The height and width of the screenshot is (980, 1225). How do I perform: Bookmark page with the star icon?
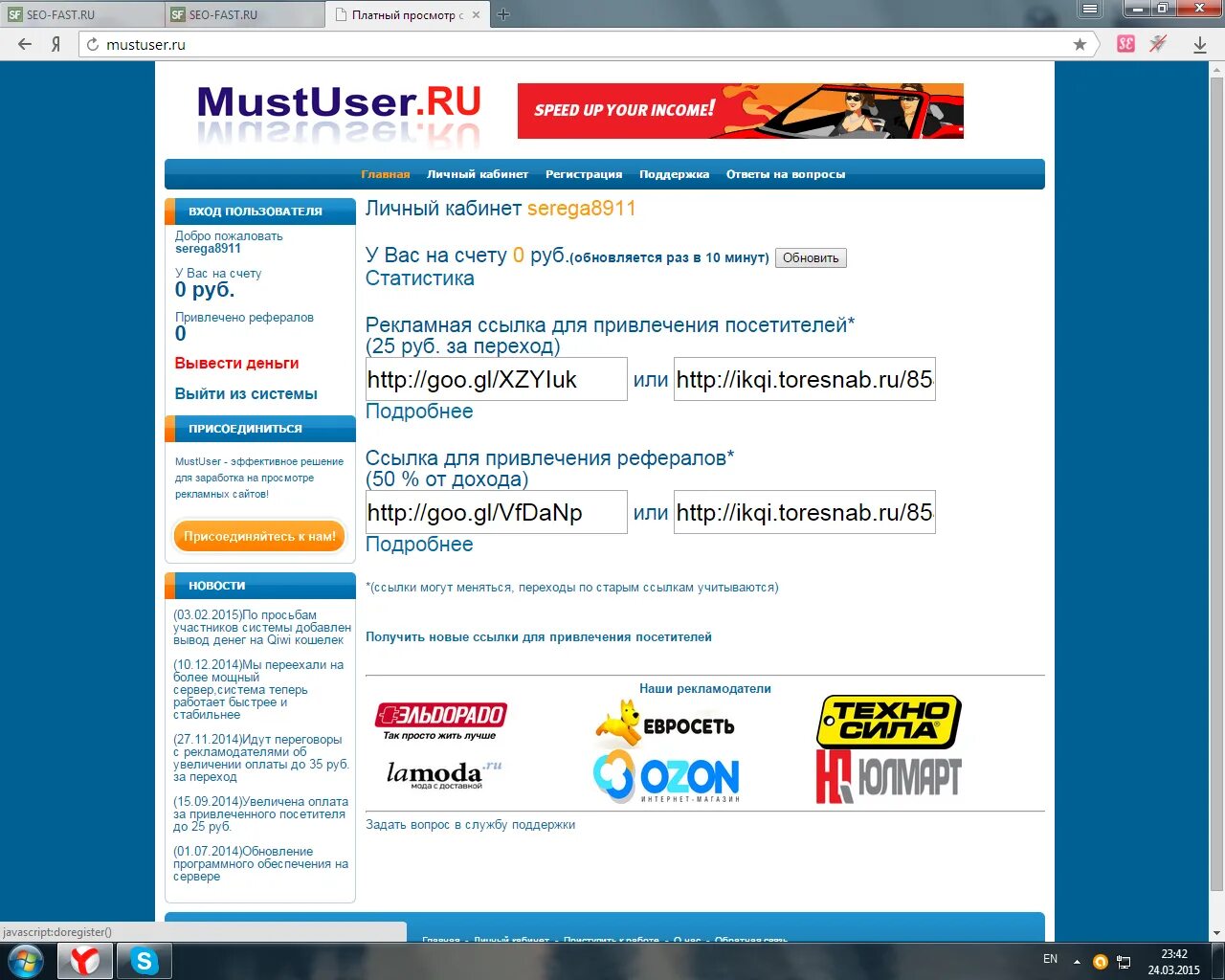pos(1080,44)
